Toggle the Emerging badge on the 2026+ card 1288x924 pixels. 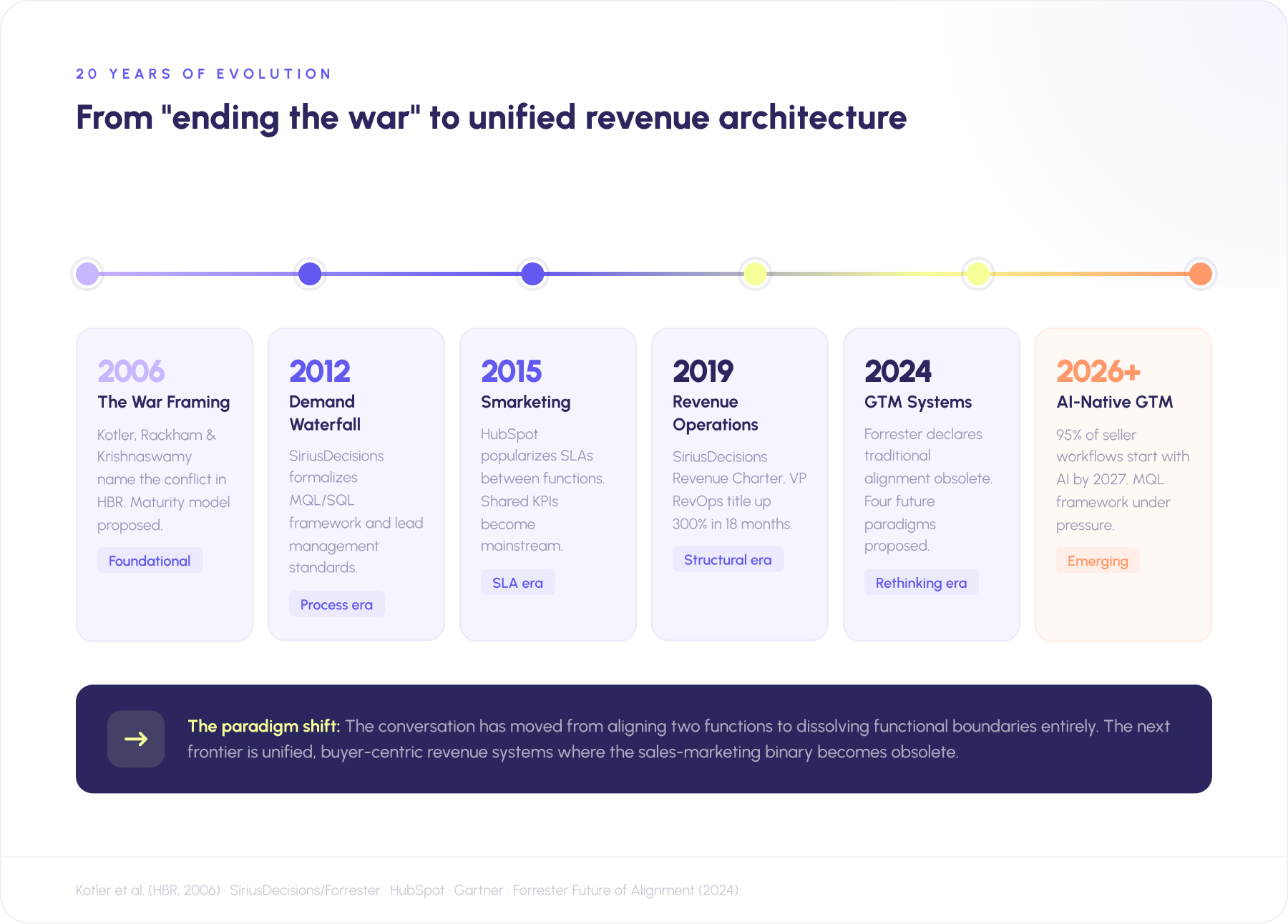(x=1098, y=561)
